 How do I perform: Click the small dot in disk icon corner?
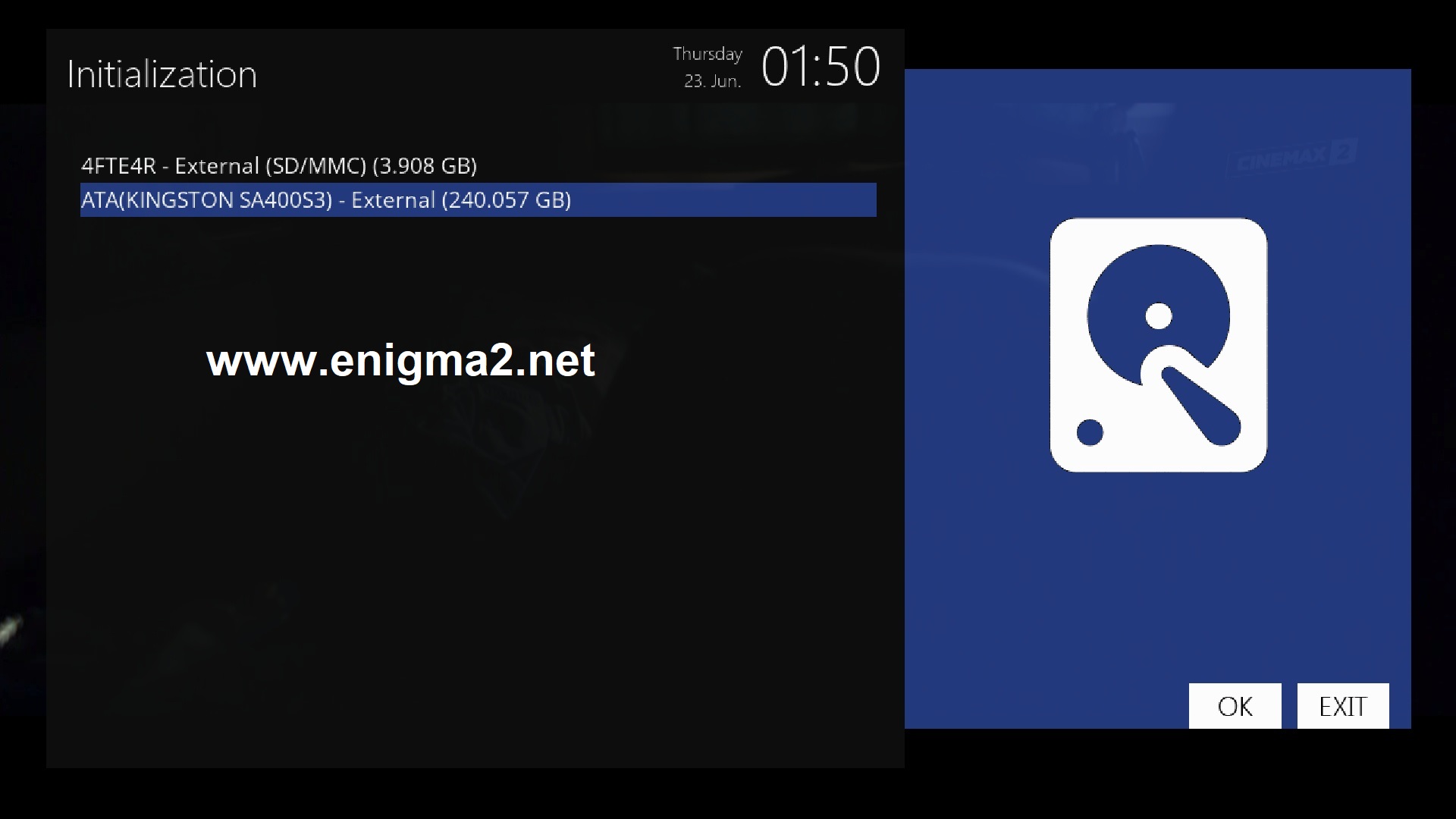(x=1090, y=432)
